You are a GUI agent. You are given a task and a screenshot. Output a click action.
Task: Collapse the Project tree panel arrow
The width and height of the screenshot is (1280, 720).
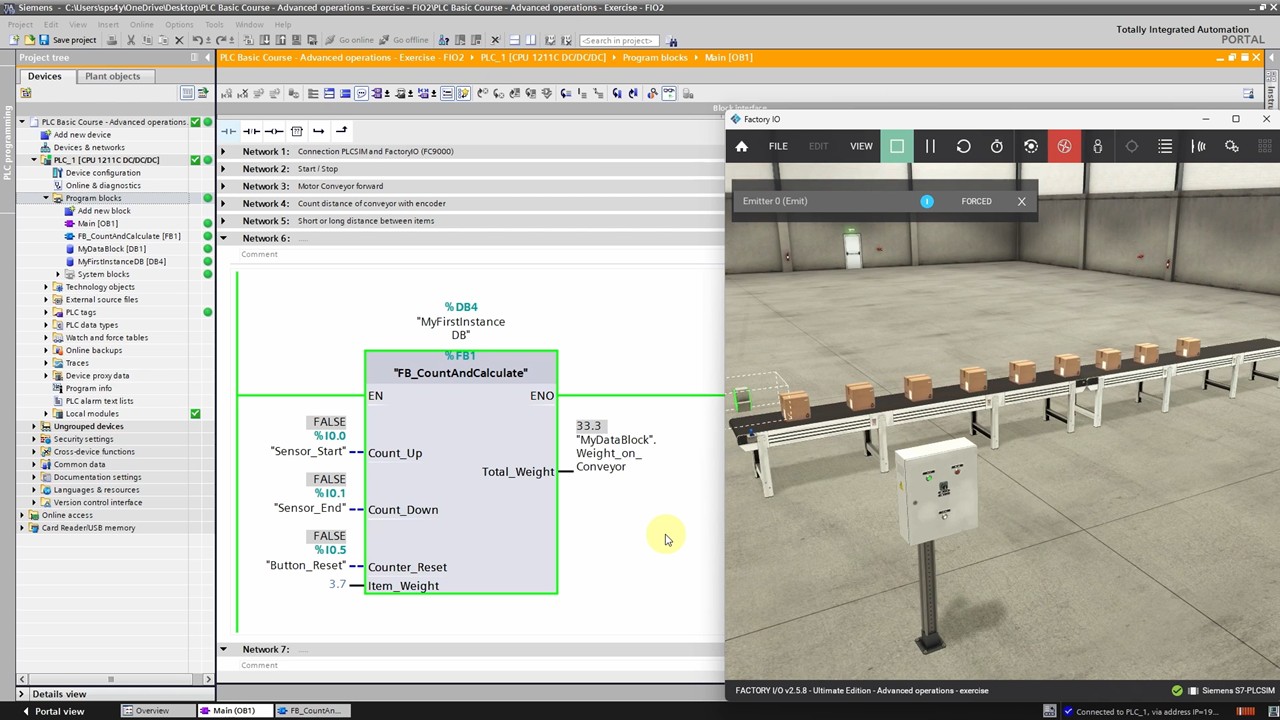207,57
